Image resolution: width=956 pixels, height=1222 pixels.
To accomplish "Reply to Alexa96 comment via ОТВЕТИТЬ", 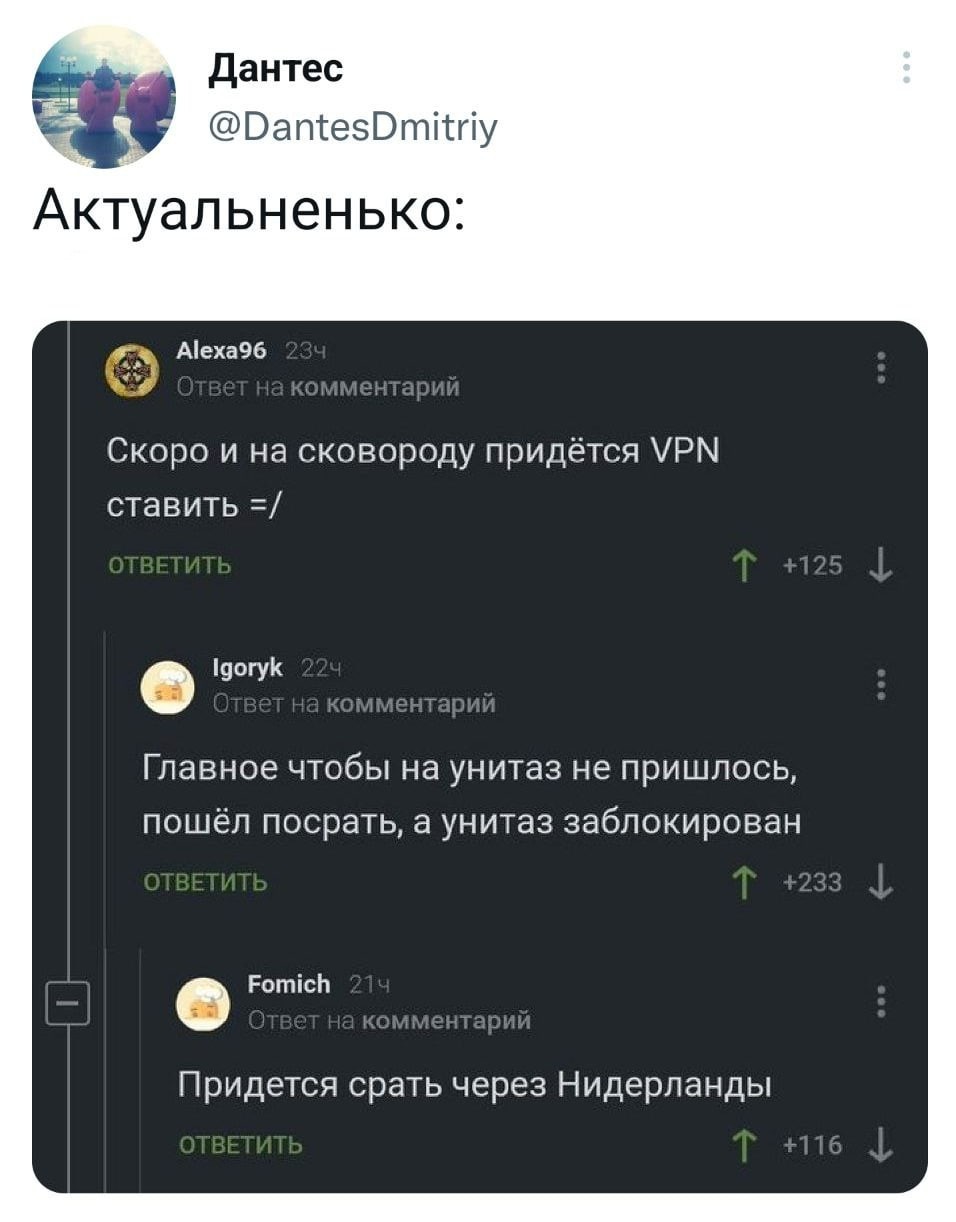I will (x=170, y=567).
